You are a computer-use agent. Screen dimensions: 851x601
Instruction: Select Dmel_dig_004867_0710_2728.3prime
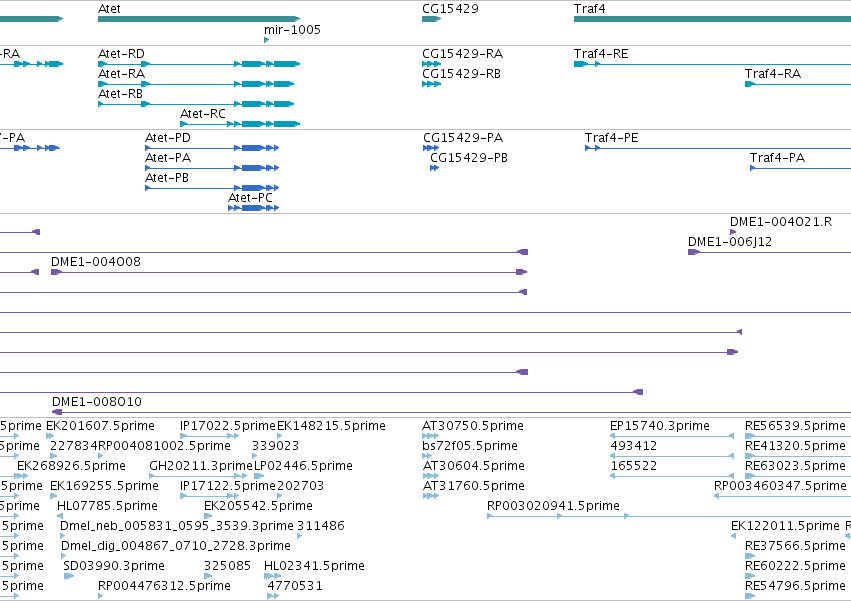tap(64, 556)
